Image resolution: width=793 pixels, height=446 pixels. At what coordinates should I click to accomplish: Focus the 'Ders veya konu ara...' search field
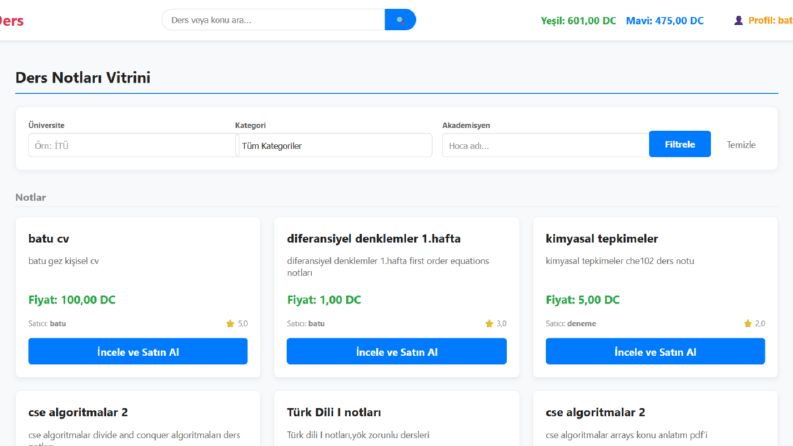tap(274, 20)
